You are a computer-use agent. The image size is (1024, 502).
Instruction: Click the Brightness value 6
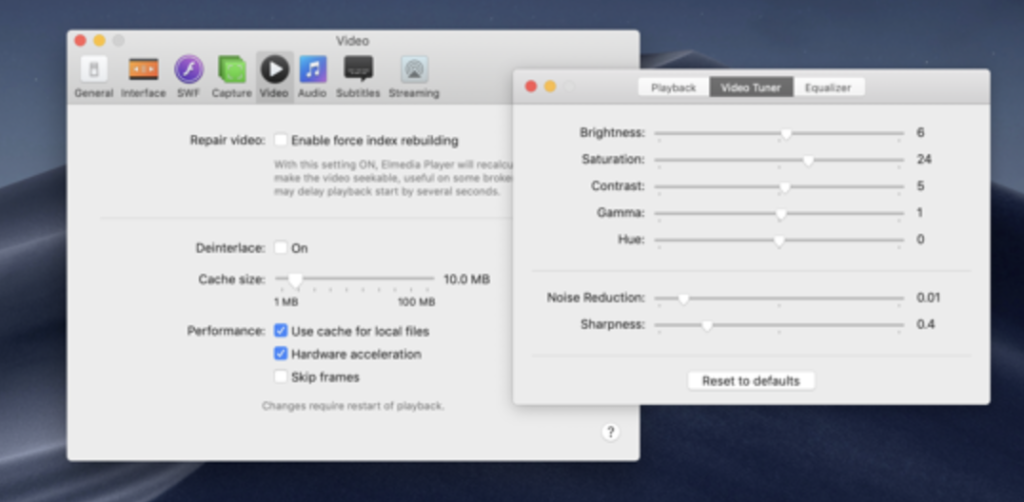coord(920,133)
